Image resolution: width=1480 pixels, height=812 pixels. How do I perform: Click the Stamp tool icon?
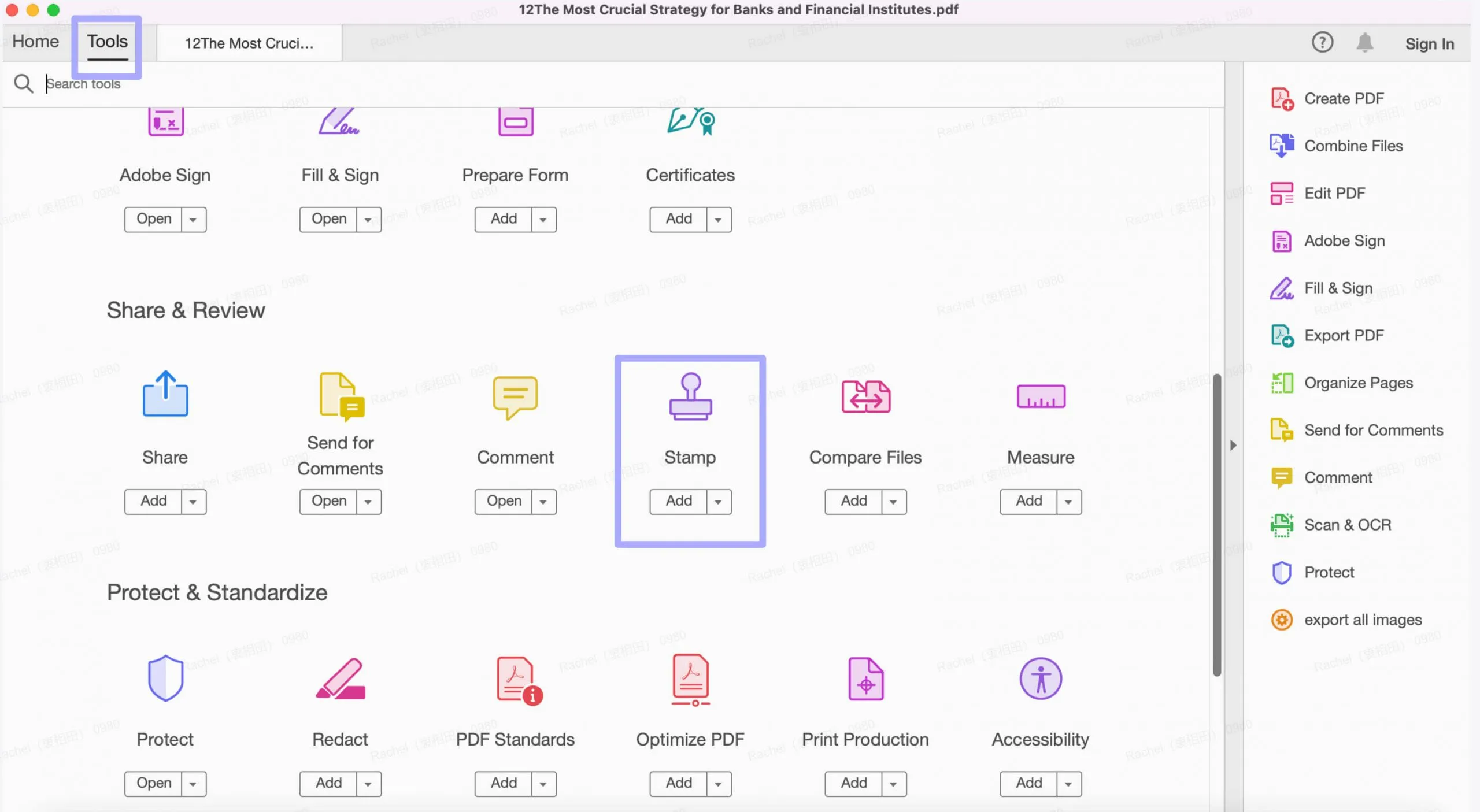click(690, 396)
